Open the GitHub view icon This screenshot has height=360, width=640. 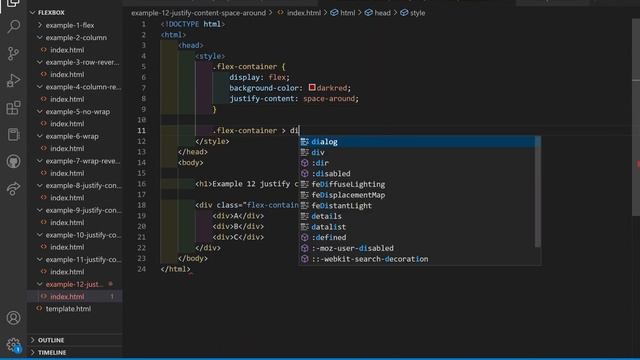(x=13, y=162)
